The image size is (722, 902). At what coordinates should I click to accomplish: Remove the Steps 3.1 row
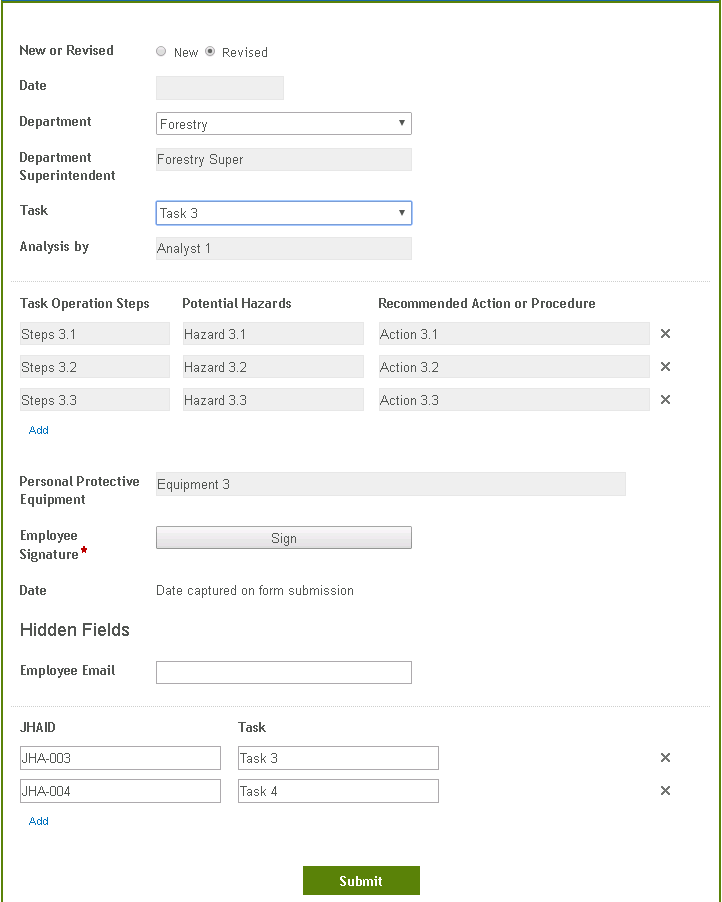coord(665,334)
